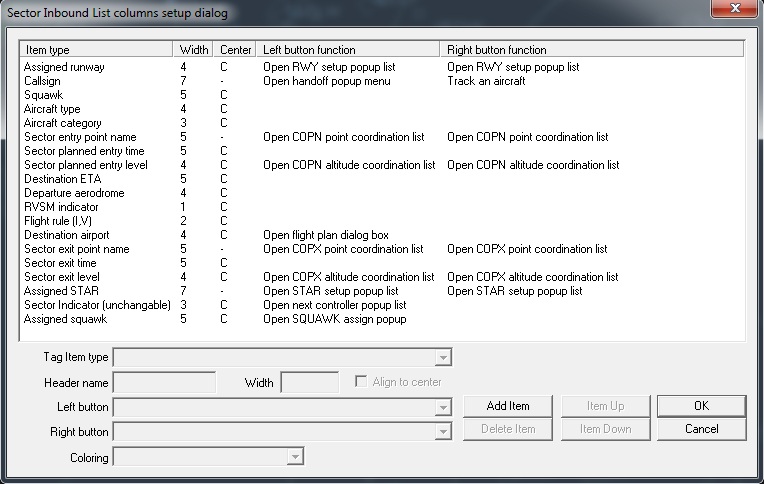
Task: Click 'Track an aircraft' cell
Action: 486,81
